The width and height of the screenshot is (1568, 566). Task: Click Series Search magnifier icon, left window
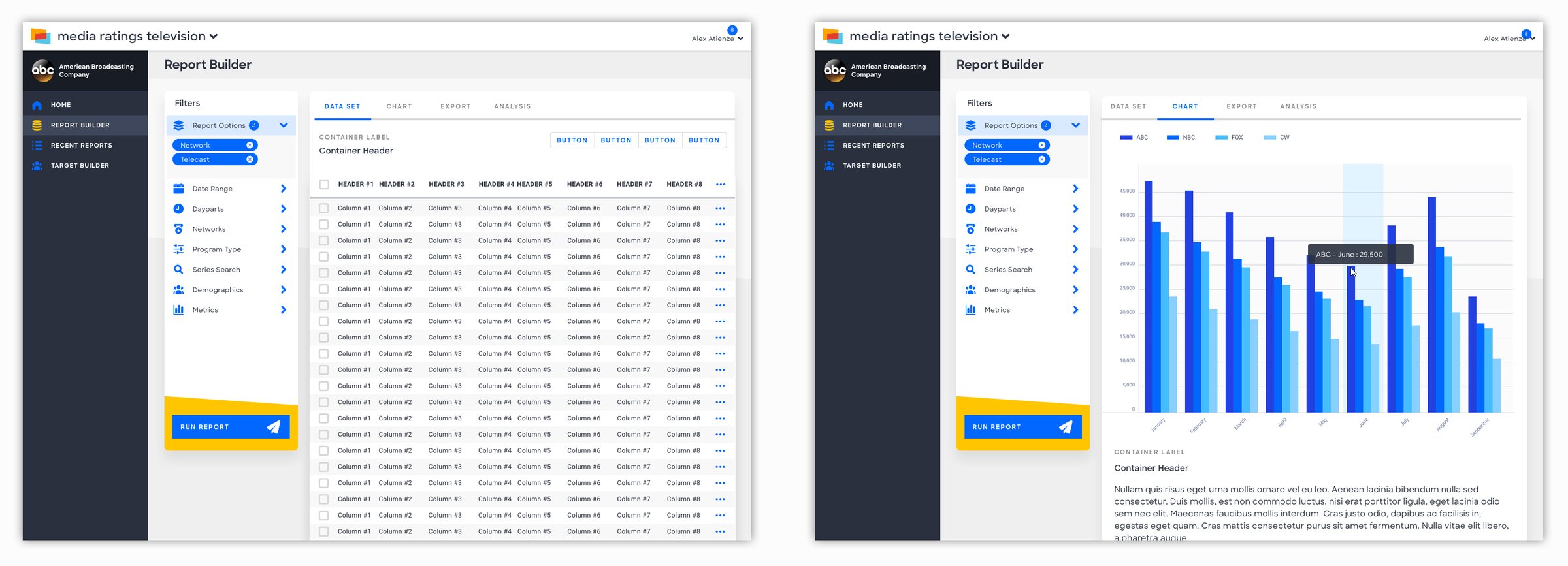click(x=178, y=270)
